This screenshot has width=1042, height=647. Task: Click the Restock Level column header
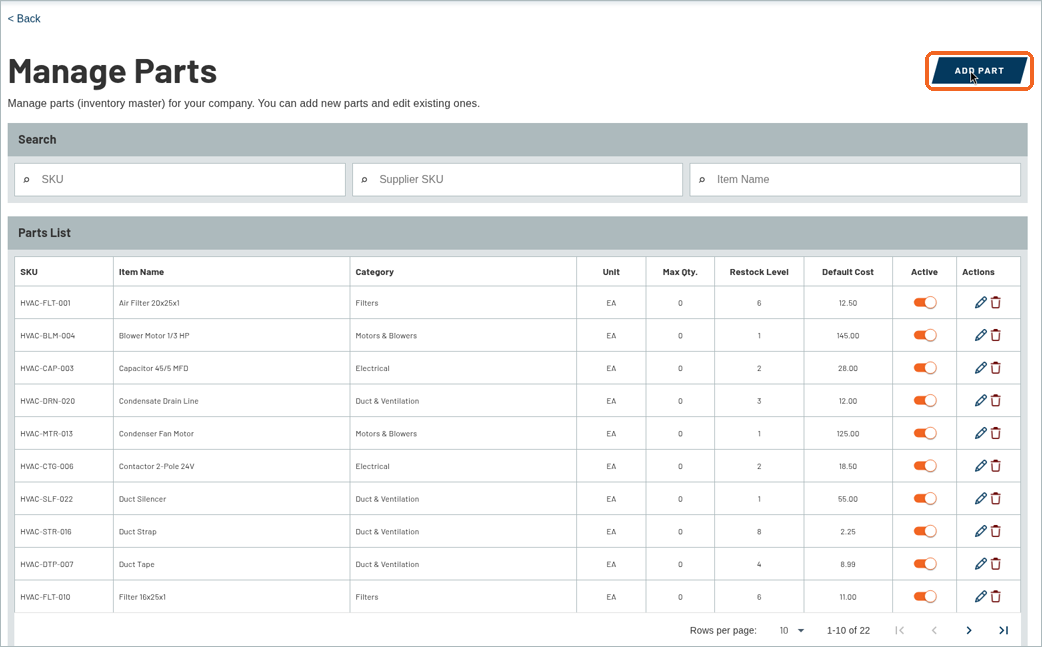coord(759,272)
